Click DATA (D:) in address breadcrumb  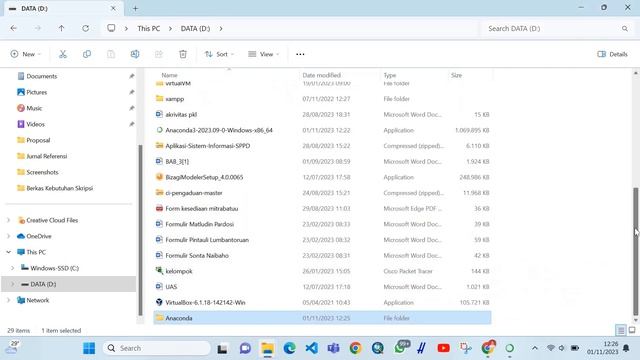click(196, 29)
